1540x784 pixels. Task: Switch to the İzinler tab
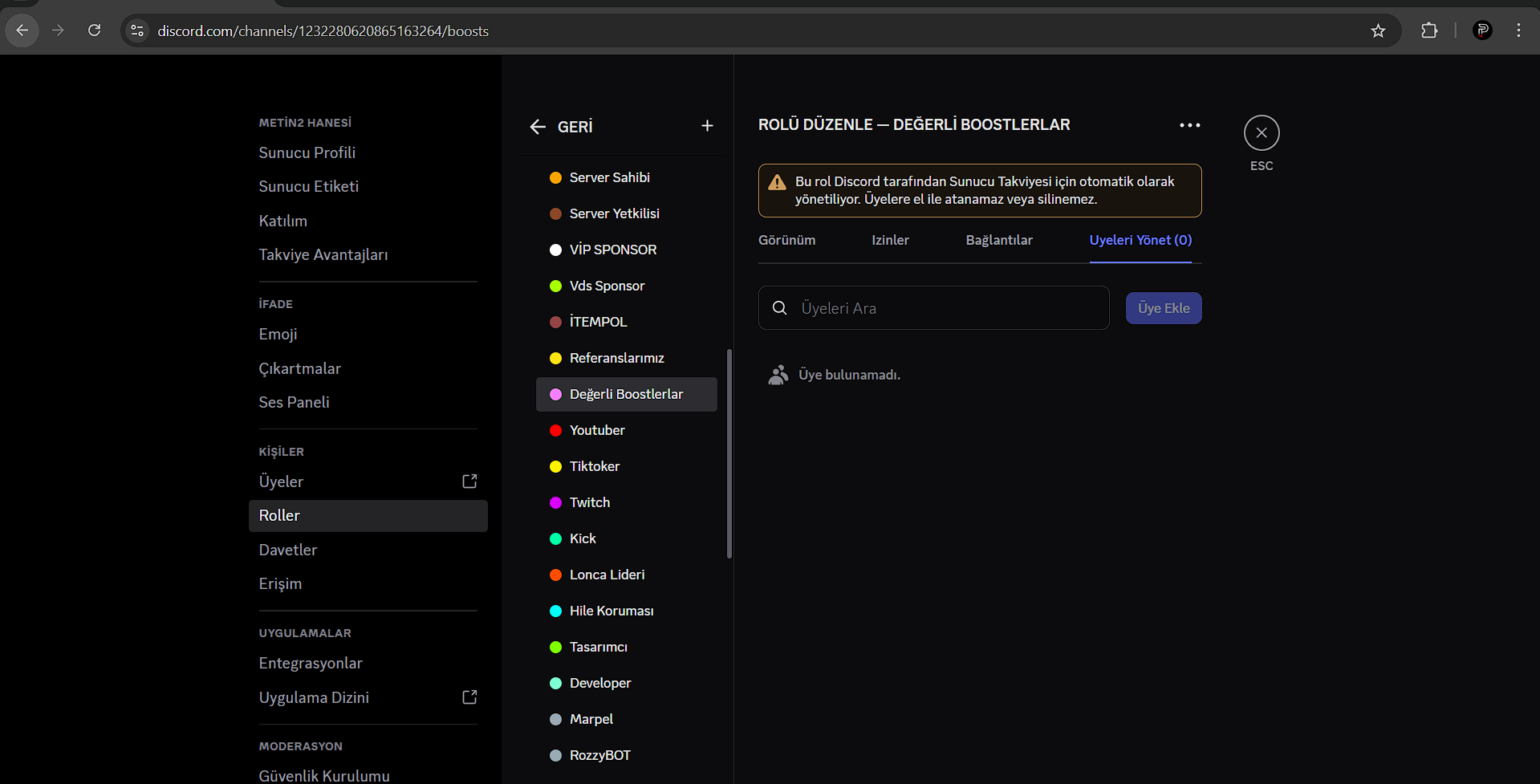(x=891, y=240)
